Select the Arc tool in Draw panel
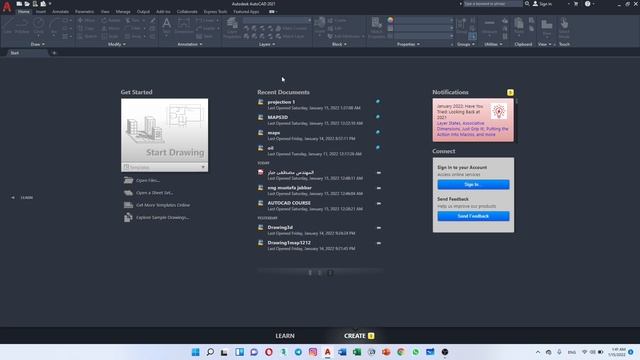640x360 pixels. click(x=54, y=26)
